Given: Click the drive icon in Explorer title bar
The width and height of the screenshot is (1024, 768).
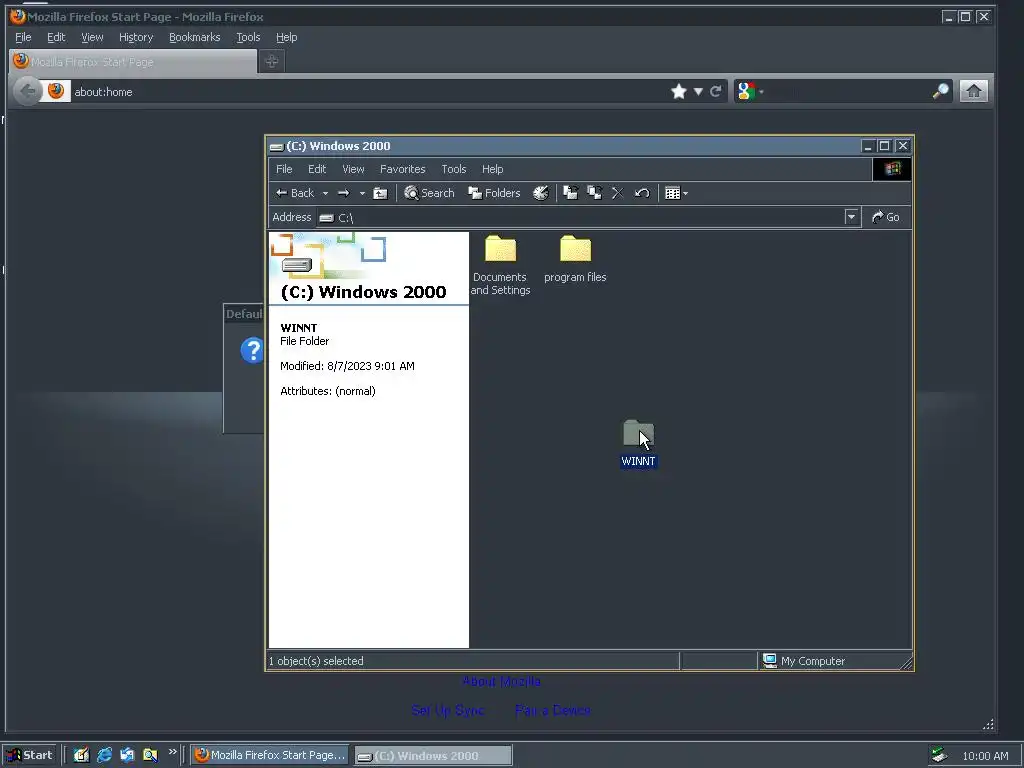Looking at the screenshot, I should 277,147.
